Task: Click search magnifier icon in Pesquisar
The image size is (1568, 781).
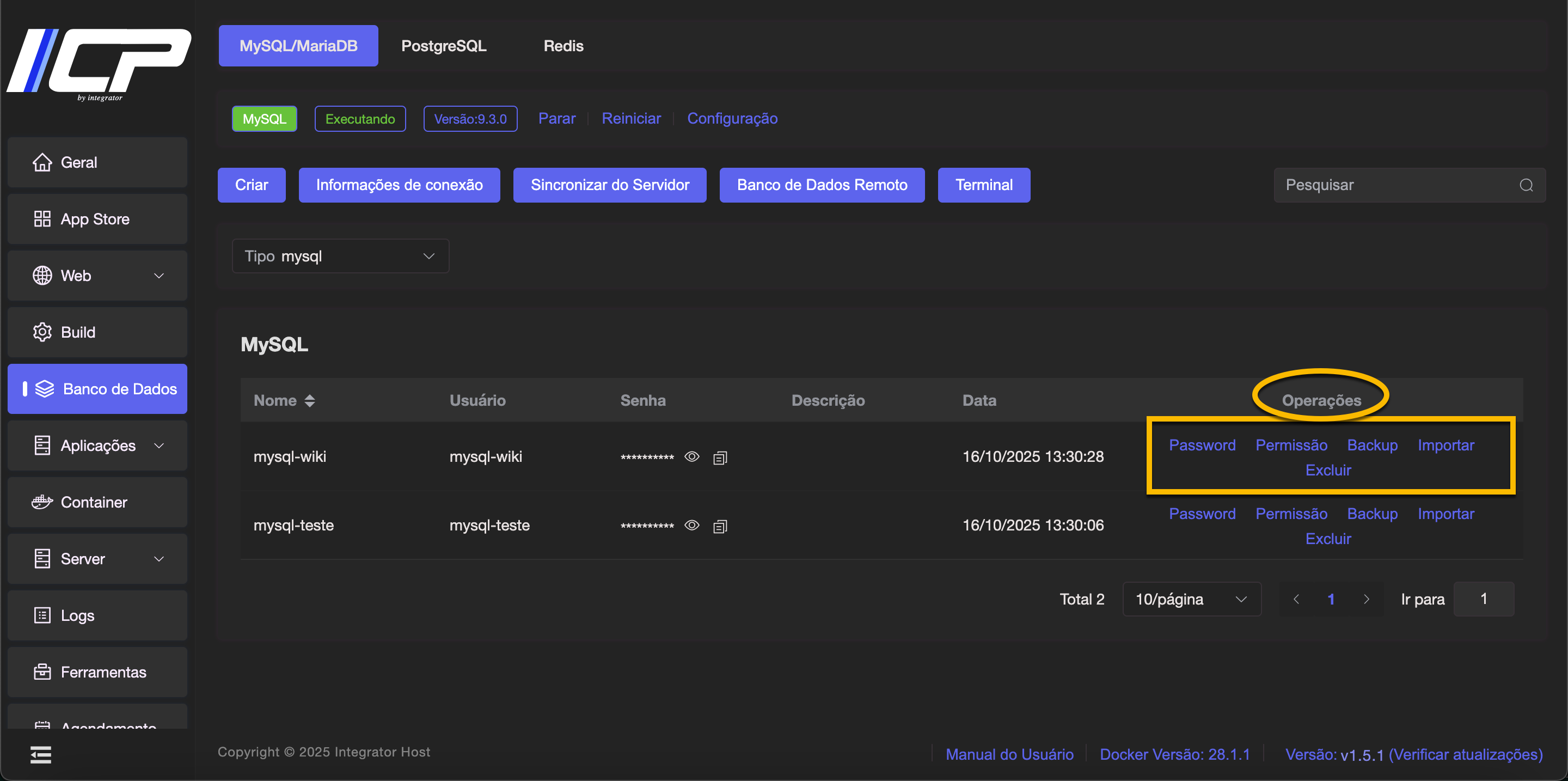Action: pos(1526,185)
